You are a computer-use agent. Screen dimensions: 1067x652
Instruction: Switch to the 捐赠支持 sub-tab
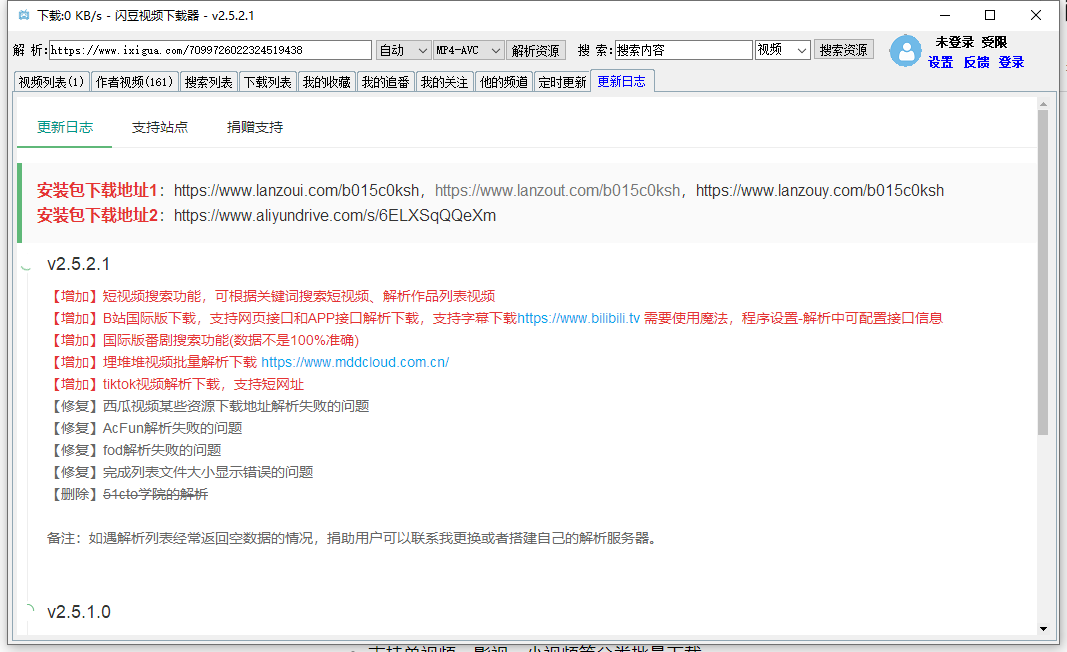(255, 127)
